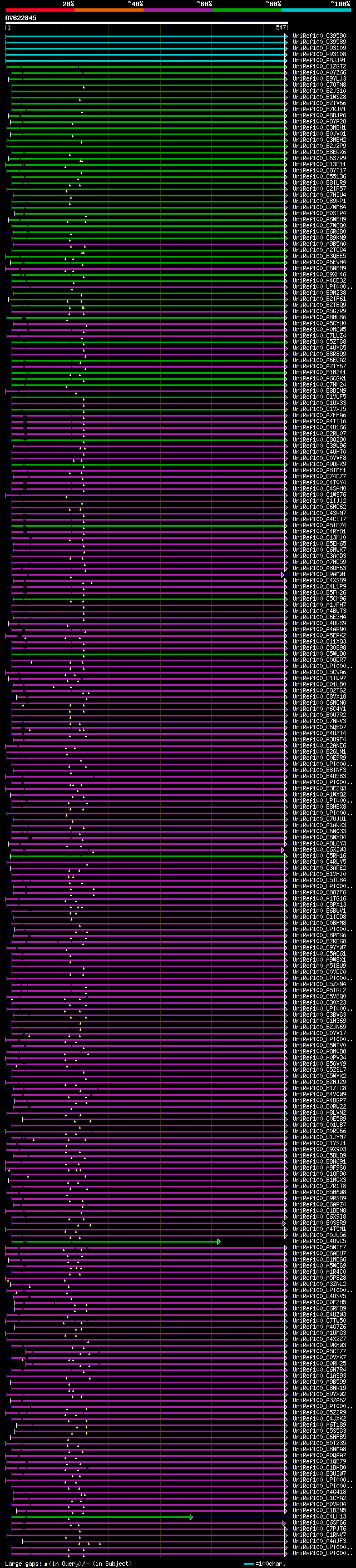This screenshot has height=1568, width=356.
Task: Select label UniRef100_Q8YT17
Action: (319, 170)
